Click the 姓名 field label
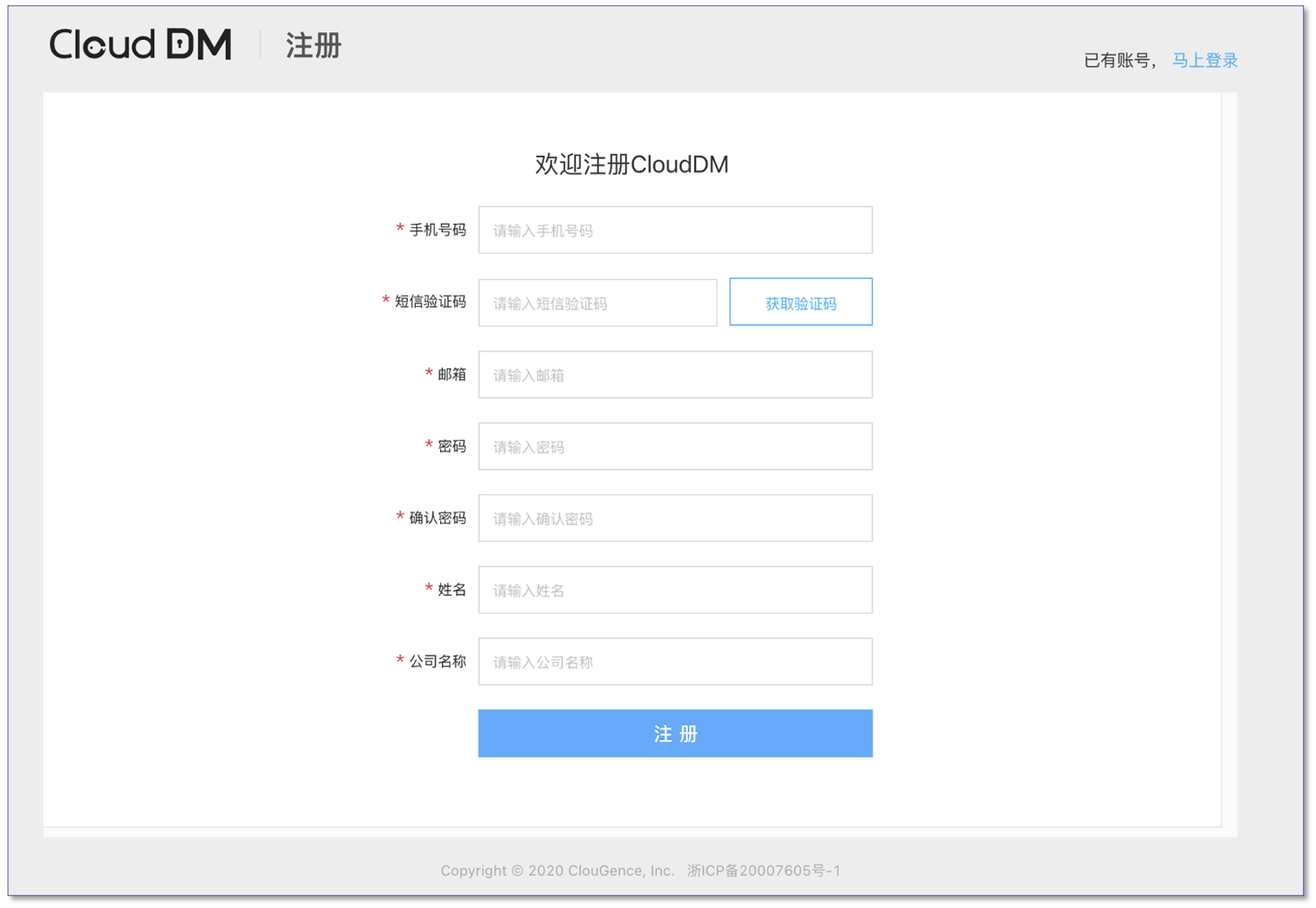Viewport: 1316px width, 908px height. coord(452,589)
